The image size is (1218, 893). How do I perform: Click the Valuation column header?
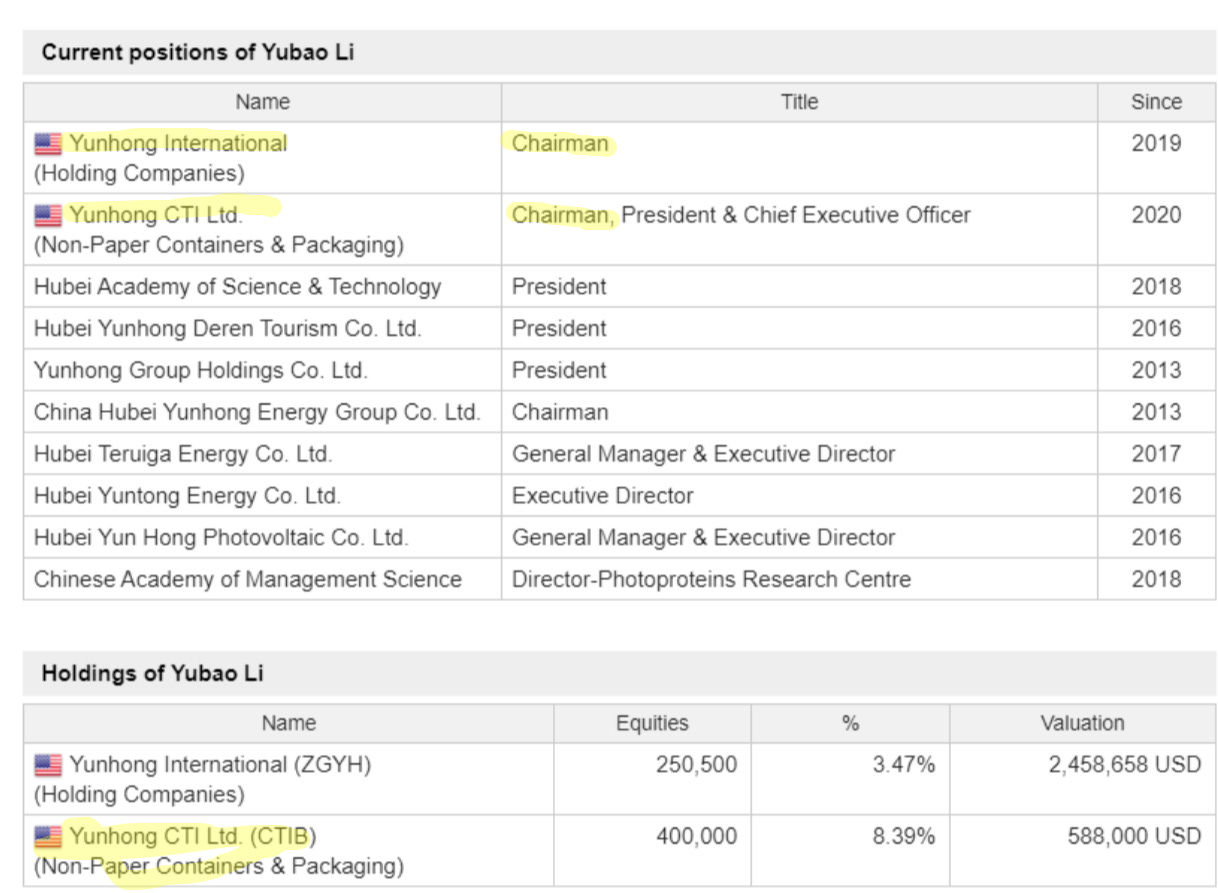pos(1082,723)
